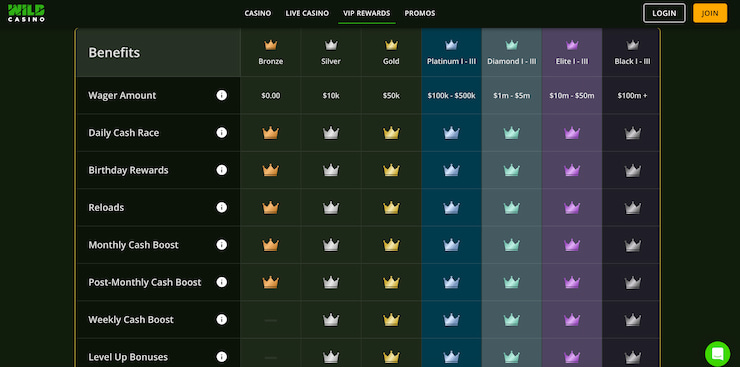Image resolution: width=740 pixels, height=367 pixels.
Task: Click the Gold tier label
Action: 391,61
